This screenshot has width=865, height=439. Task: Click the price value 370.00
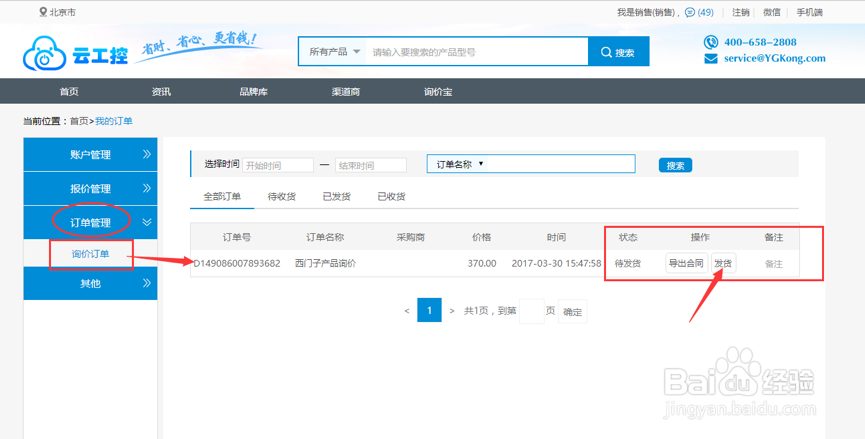pyautogui.click(x=482, y=264)
